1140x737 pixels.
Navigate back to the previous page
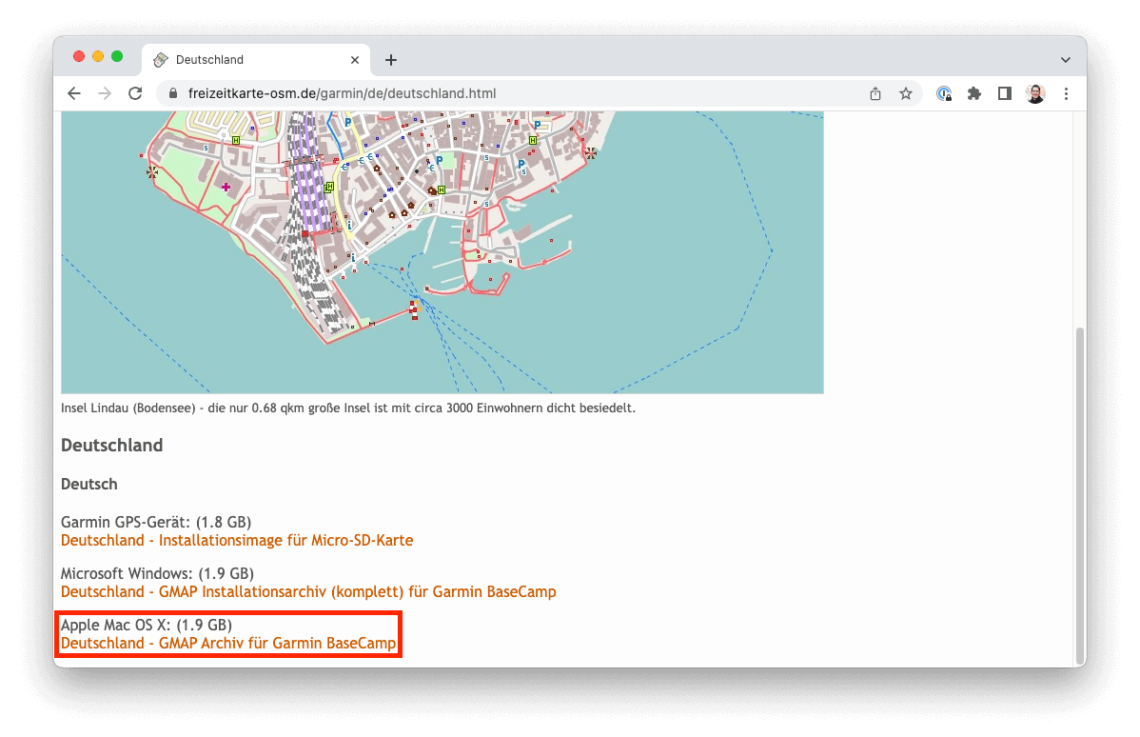74,93
